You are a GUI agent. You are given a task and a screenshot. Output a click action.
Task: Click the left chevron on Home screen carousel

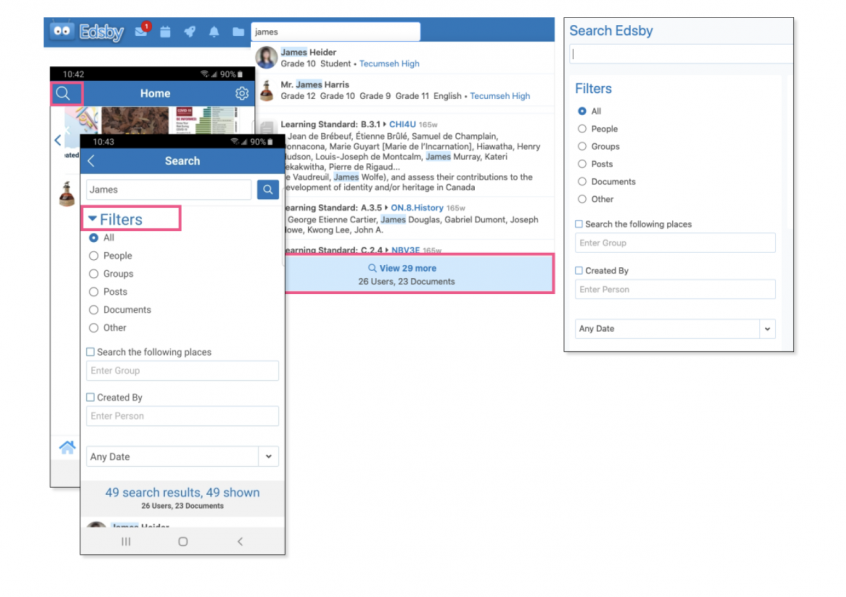point(58,140)
